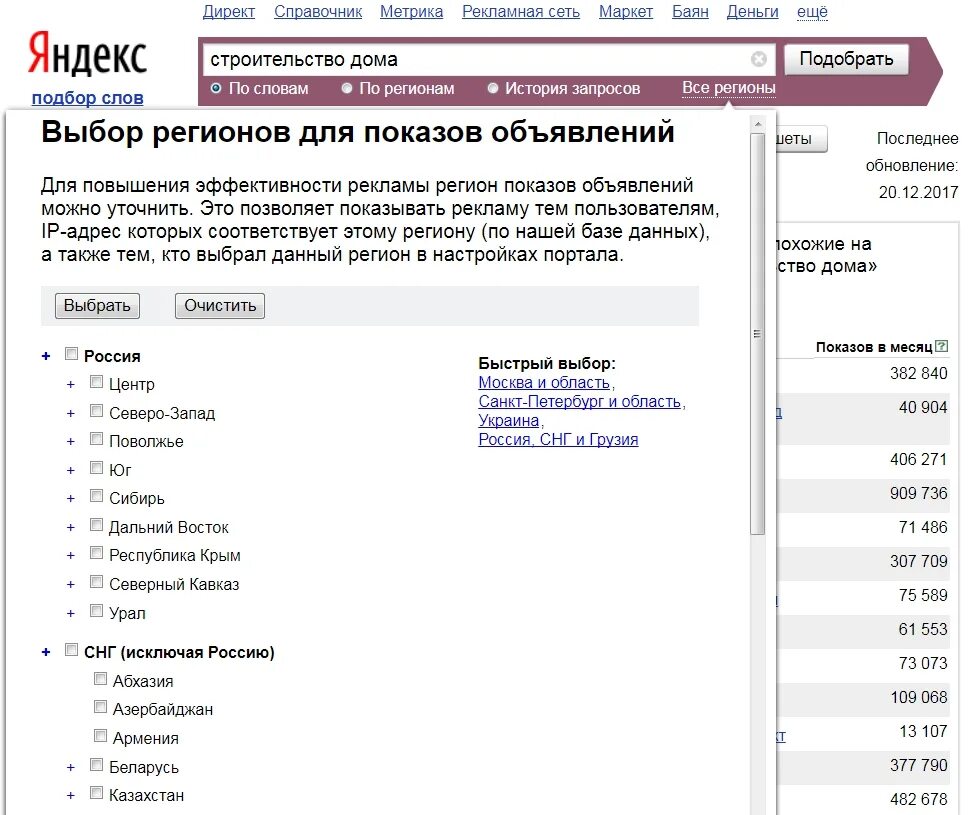Open the Все регионы region selector

[x=728, y=88]
